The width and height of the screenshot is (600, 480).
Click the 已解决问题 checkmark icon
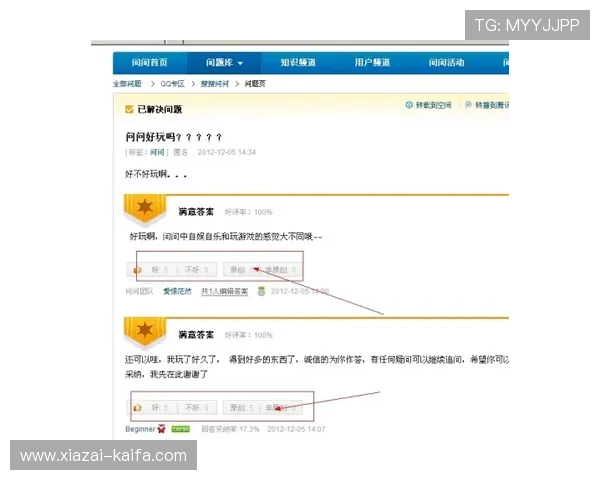click(x=129, y=109)
